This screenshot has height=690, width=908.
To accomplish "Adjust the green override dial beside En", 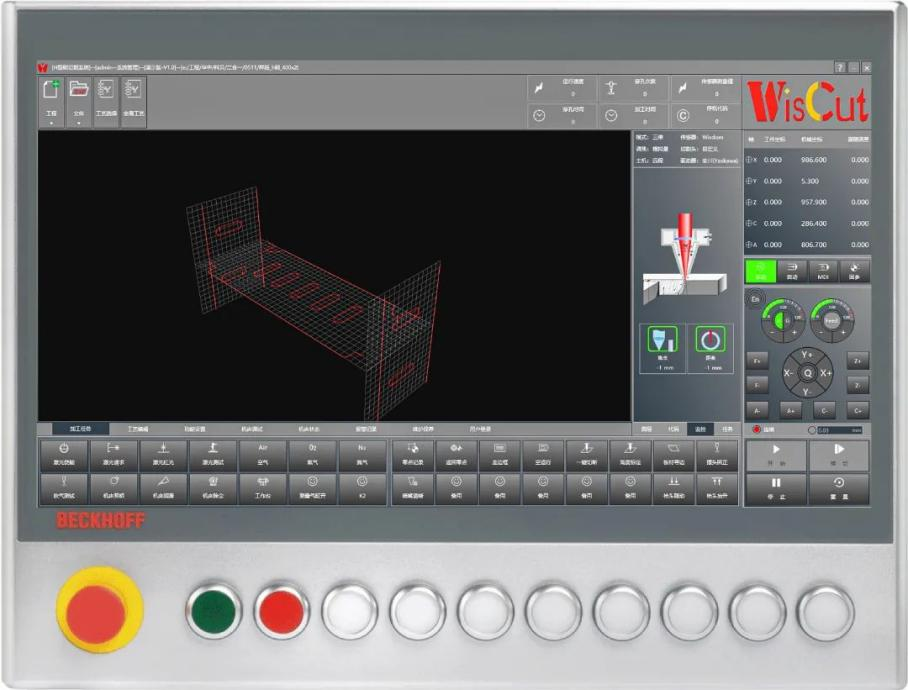I will click(782, 320).
